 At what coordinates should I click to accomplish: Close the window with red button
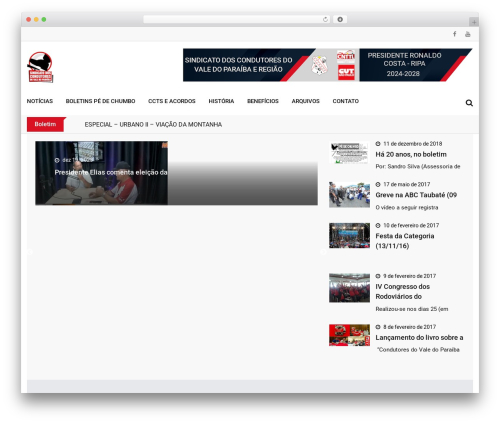point(29,19)
